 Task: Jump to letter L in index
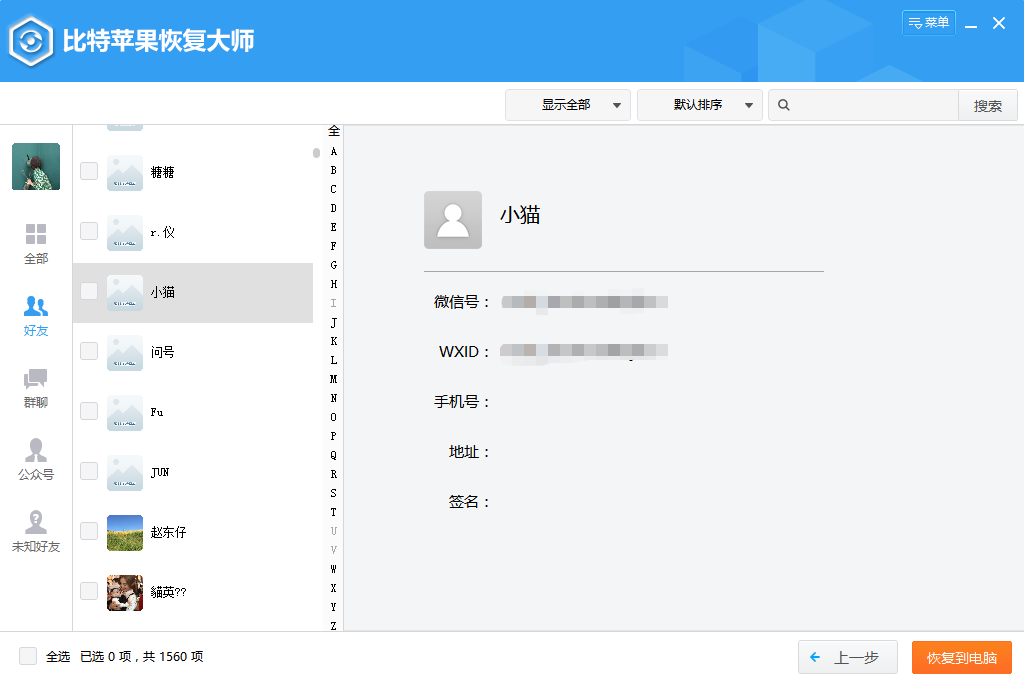click(x=334, y=360)
